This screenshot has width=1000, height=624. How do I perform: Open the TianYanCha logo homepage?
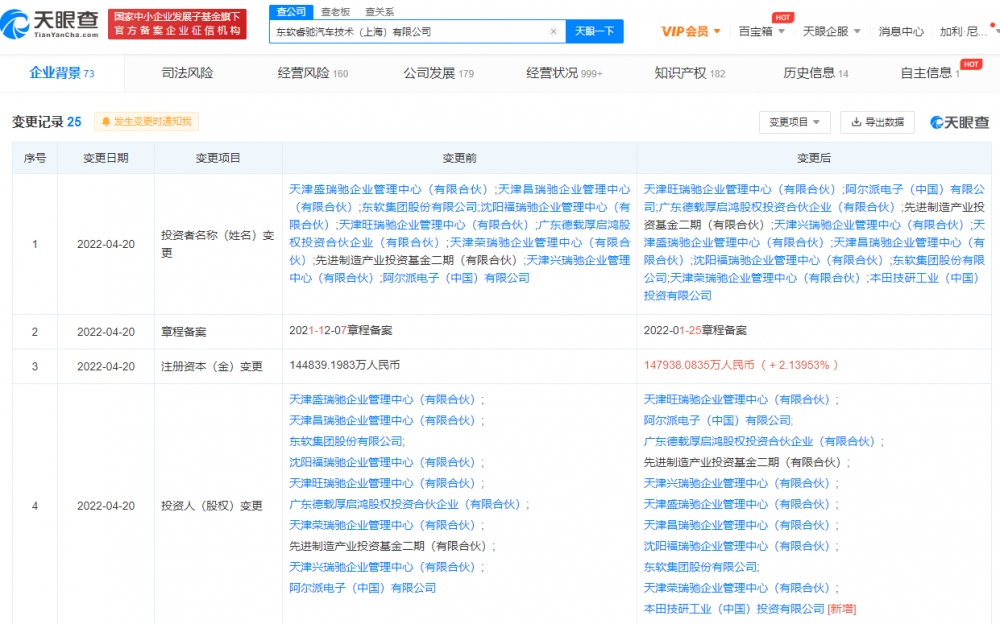(x=50, y=24)
